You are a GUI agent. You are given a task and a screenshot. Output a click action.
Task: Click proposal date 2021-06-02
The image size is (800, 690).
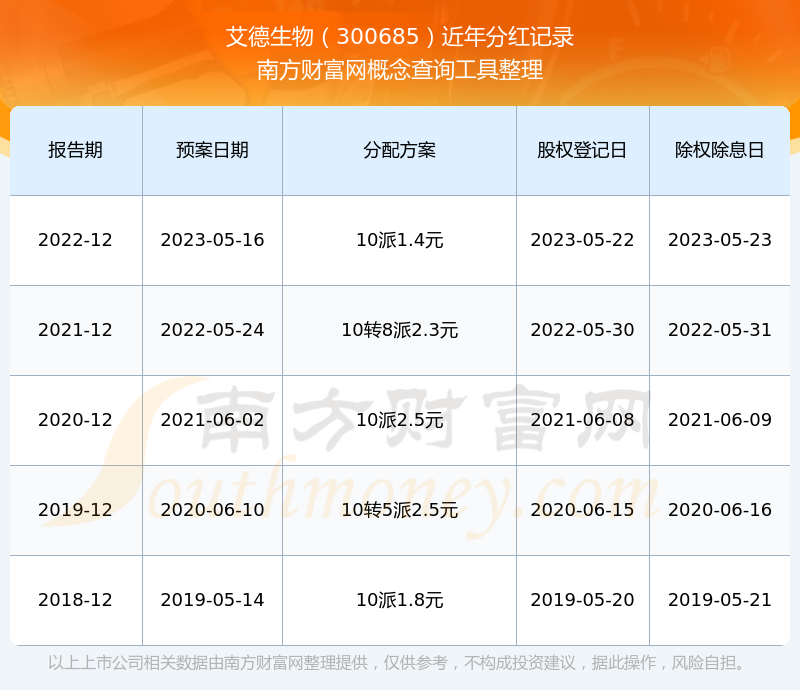[x=212, y=420]
